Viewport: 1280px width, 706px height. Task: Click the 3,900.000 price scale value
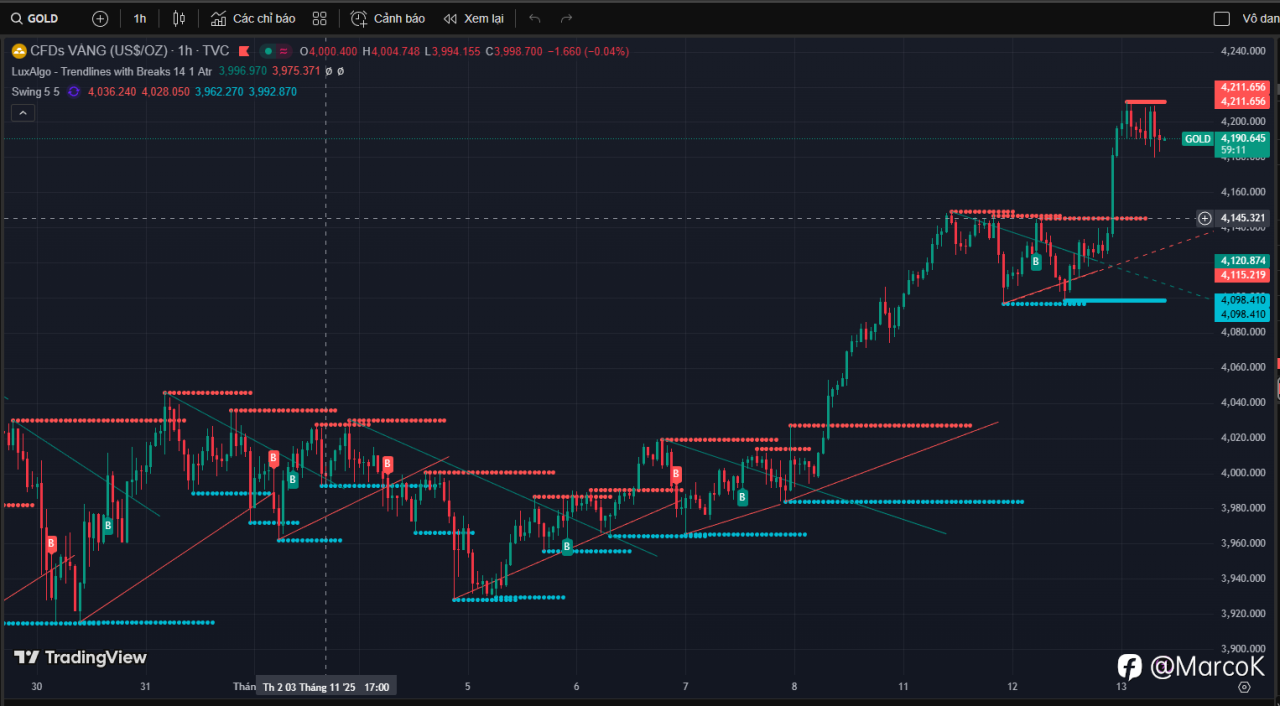[1243, 648]
